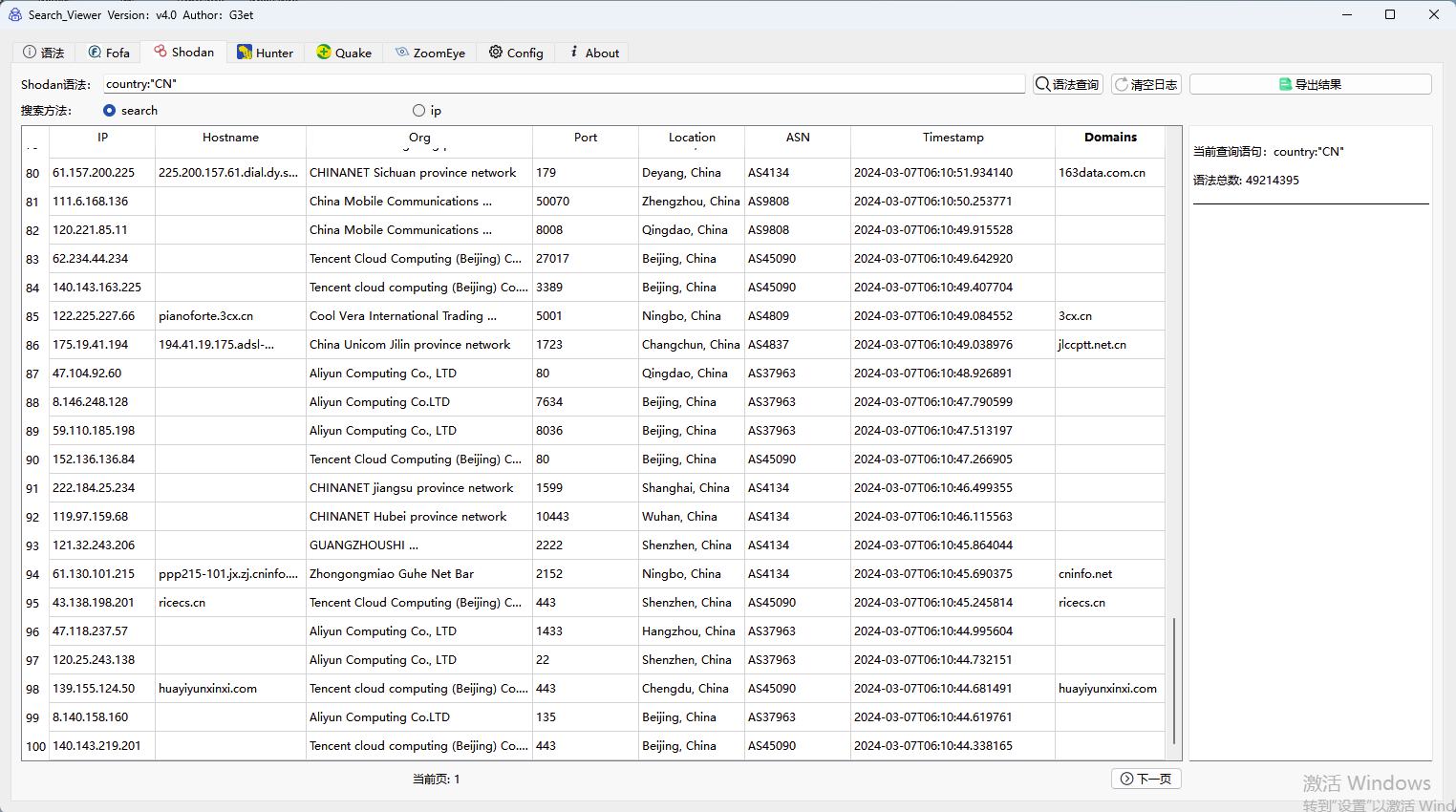
Task: Click the Domains column header
Action: 1110,138
